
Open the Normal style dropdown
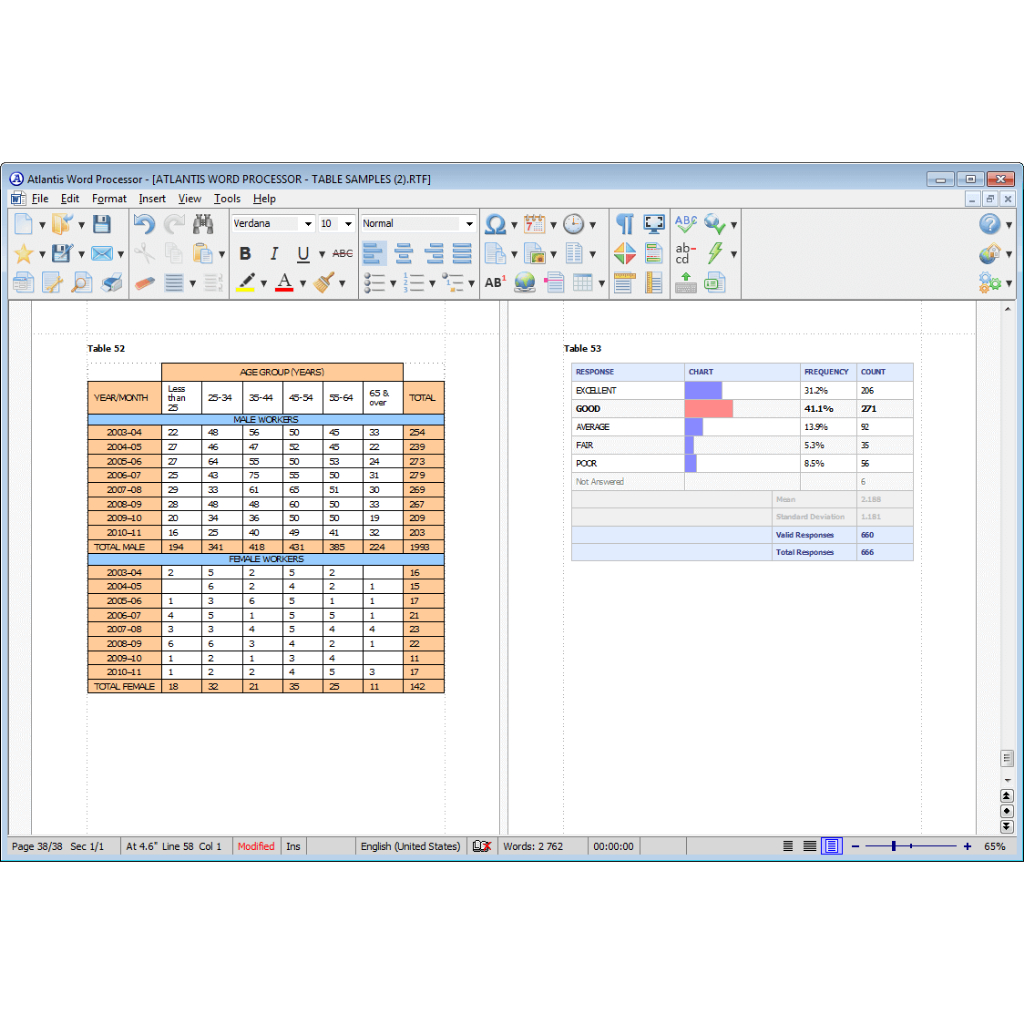point(469,224)
